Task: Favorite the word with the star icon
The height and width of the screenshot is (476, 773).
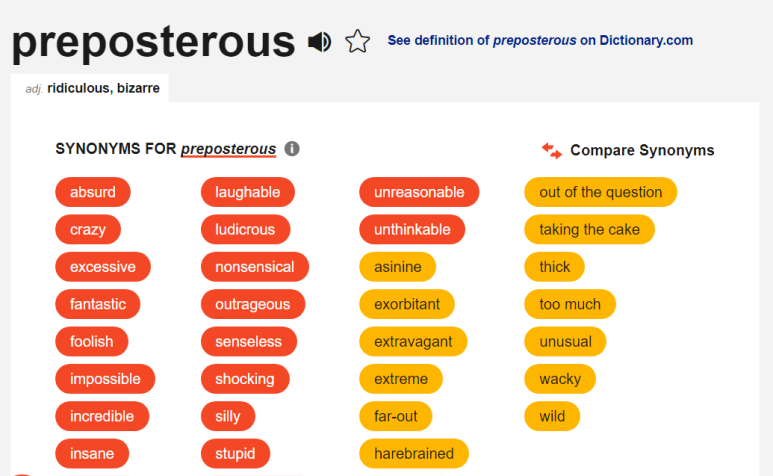Action: click(x=357, y=41)
